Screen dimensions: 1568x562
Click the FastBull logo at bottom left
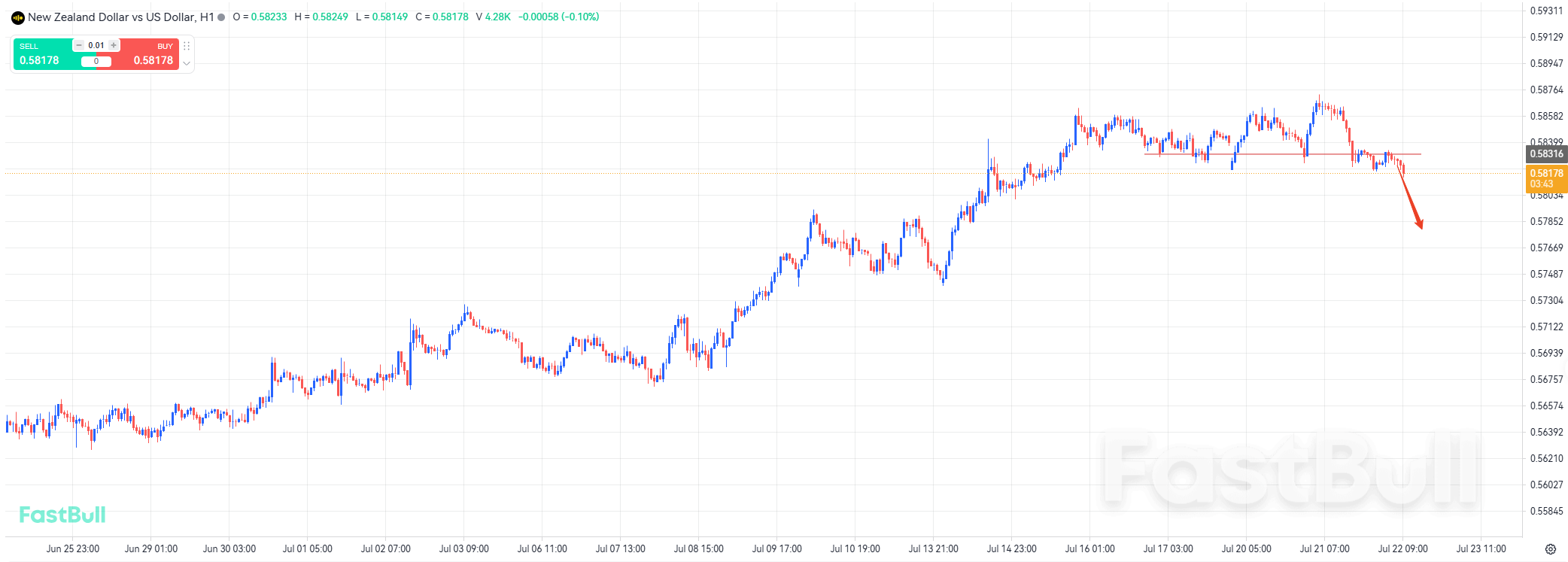tap(62, 515)
